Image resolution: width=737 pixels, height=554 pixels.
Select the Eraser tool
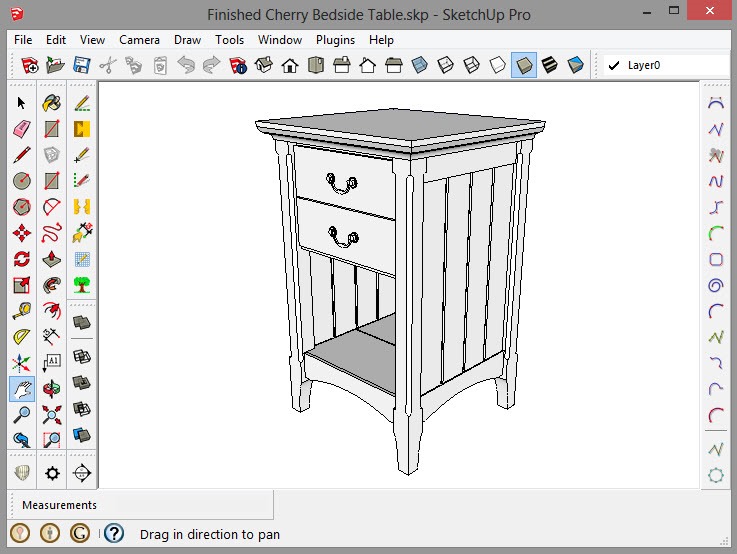pos(22,129)
